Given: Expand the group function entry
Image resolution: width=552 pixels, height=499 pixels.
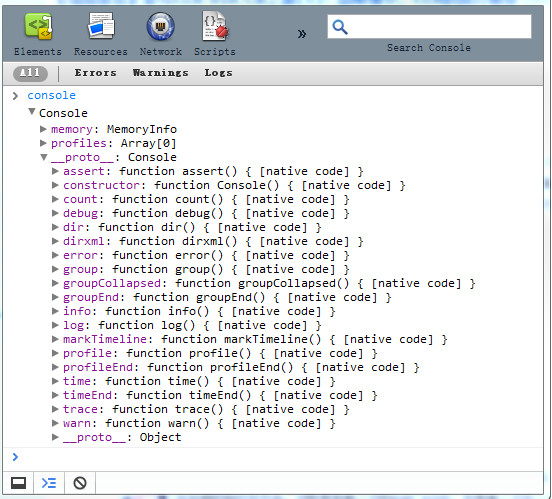Looking at the screenshot, I should tap(55, 269).
